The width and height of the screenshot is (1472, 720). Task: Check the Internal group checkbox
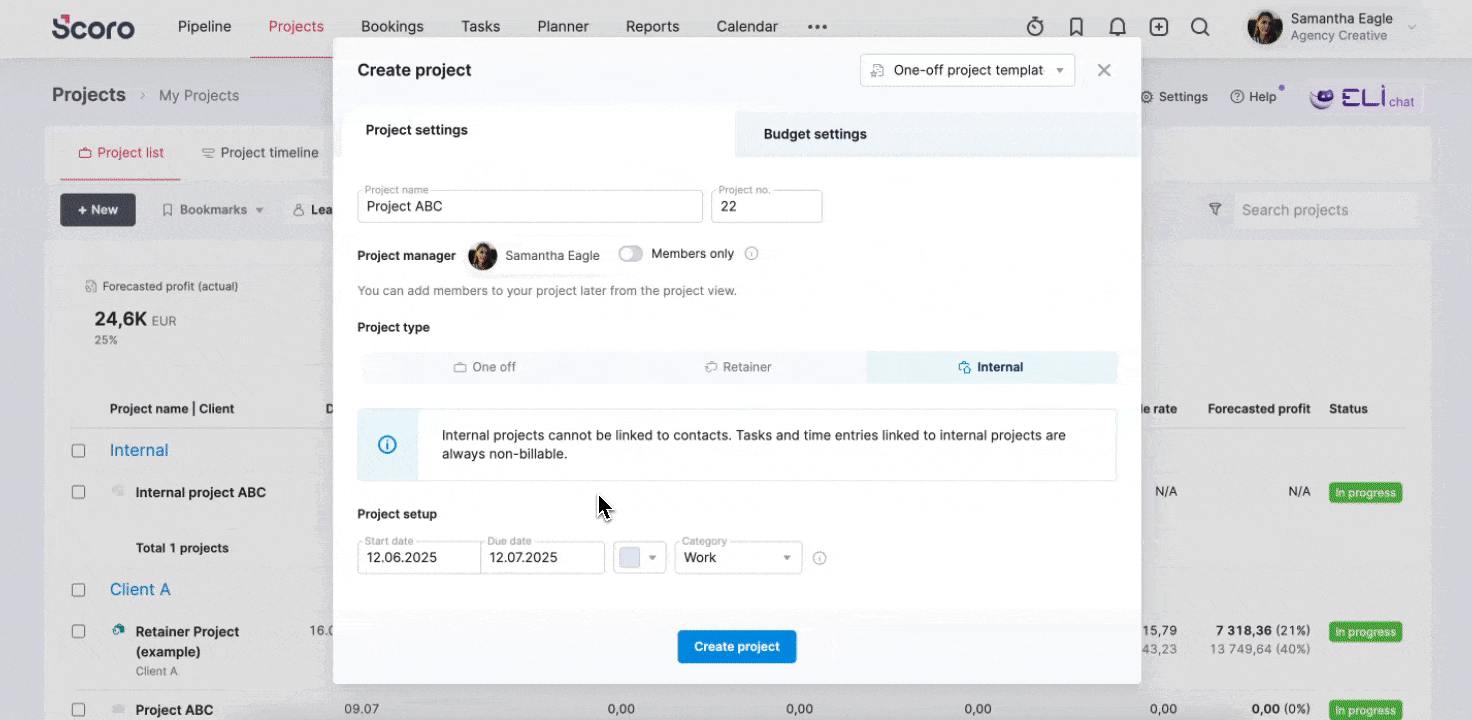point(78,451)
